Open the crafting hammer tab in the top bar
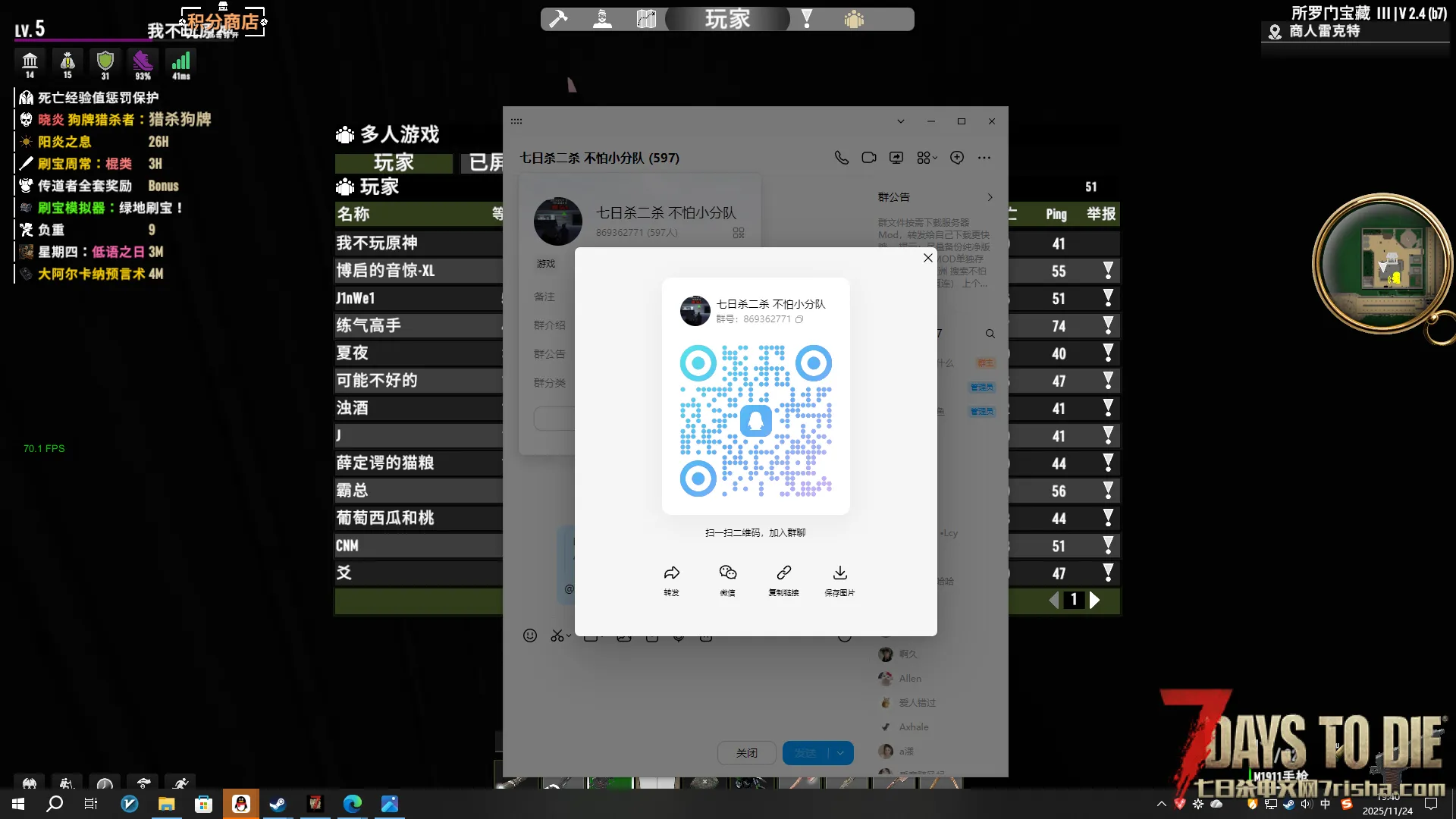This screenshot has height=819, width=1456. tap(558, 19)
